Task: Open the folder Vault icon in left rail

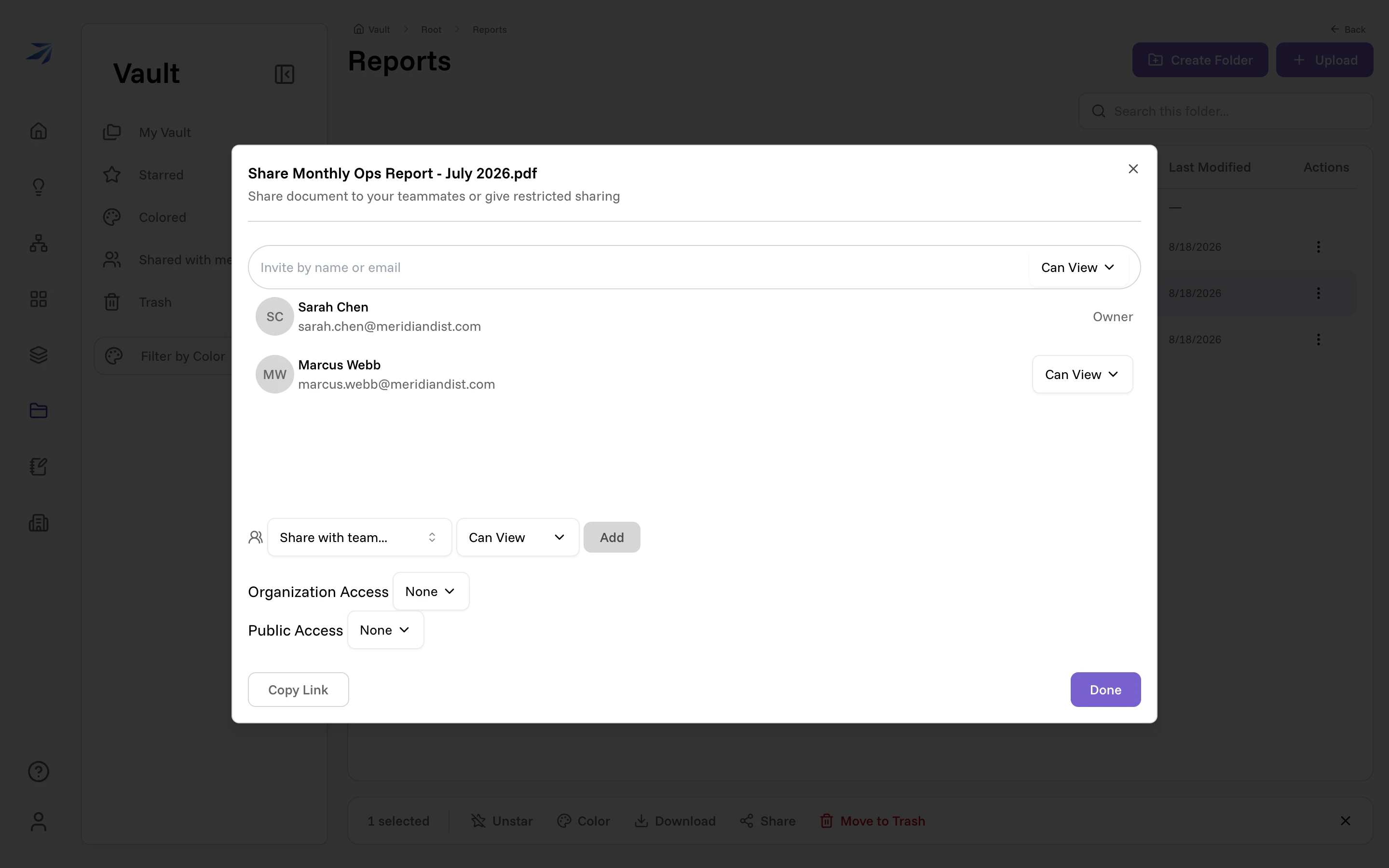Action: click(39, 410)
